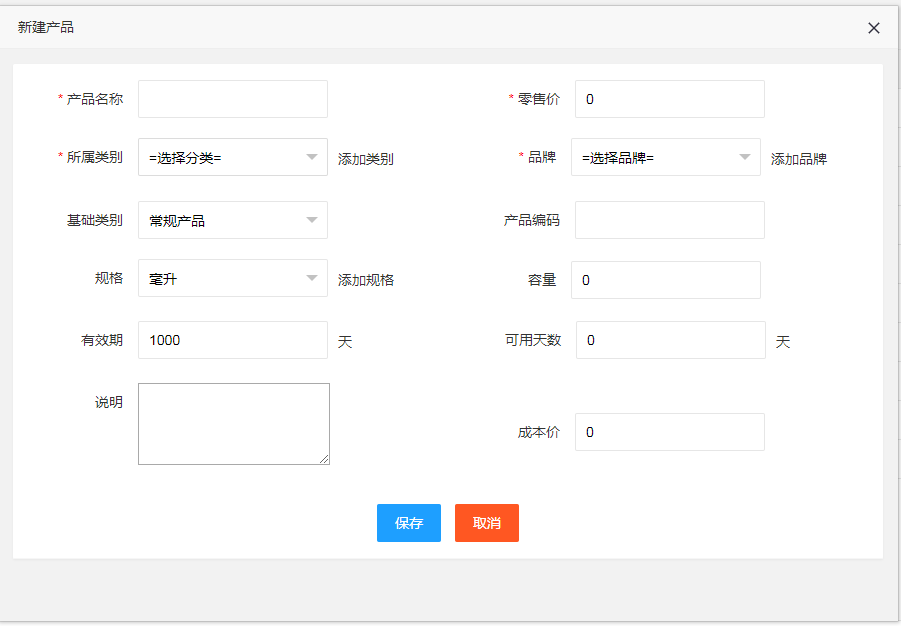Open the 基础类别 dropdown
Screen dimensions: 901x626
pyautogui.click(x=232, y=220)
